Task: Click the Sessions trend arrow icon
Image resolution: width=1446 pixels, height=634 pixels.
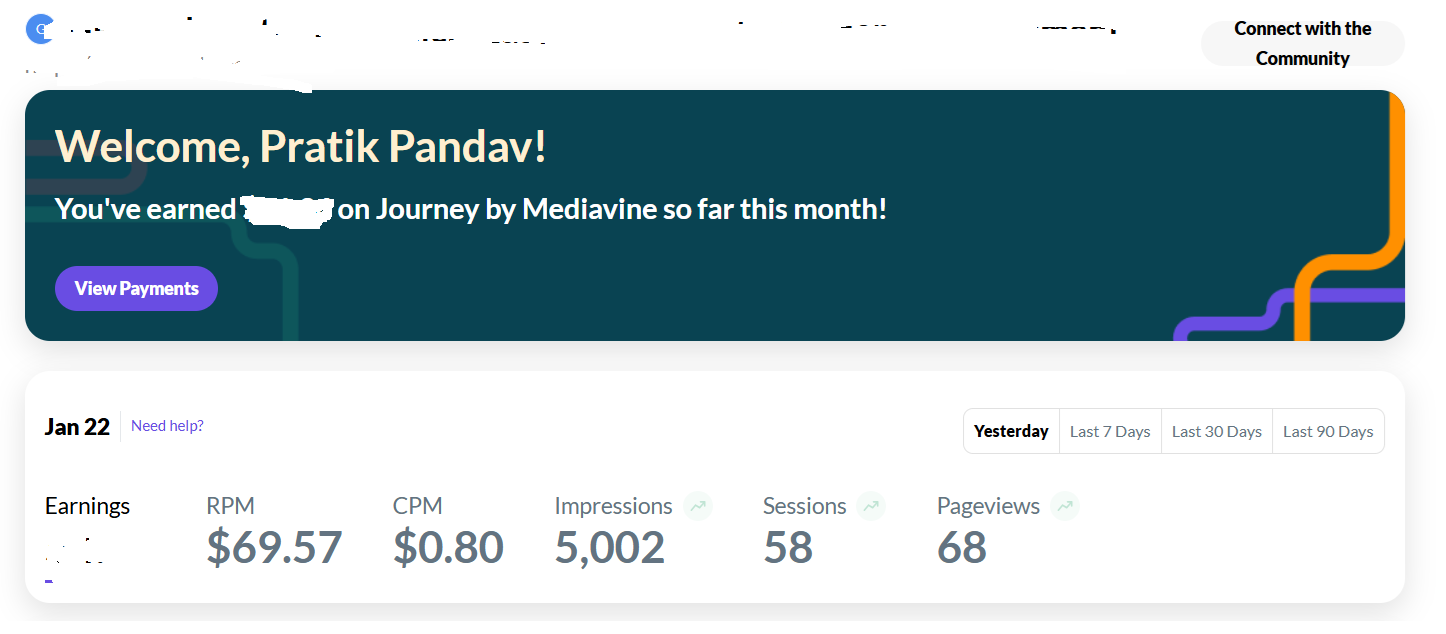Action: click(x=871, y=506)
